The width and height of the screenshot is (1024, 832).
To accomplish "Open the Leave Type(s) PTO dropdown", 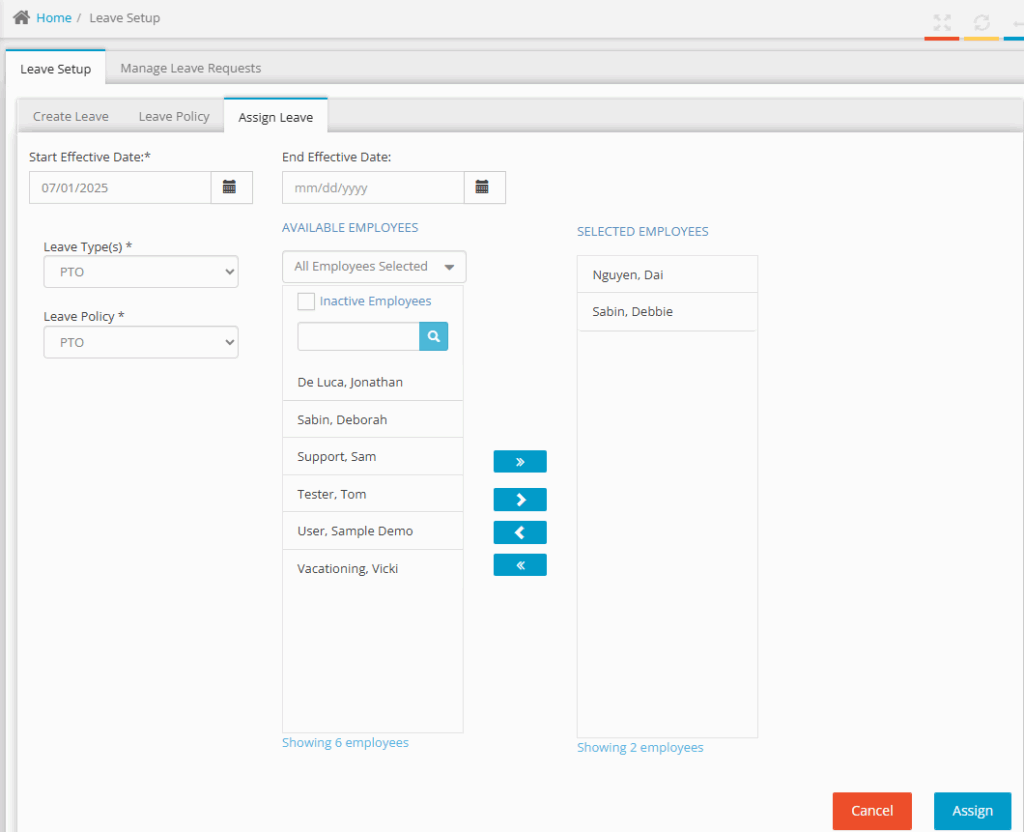I will [x=141, y=272].
